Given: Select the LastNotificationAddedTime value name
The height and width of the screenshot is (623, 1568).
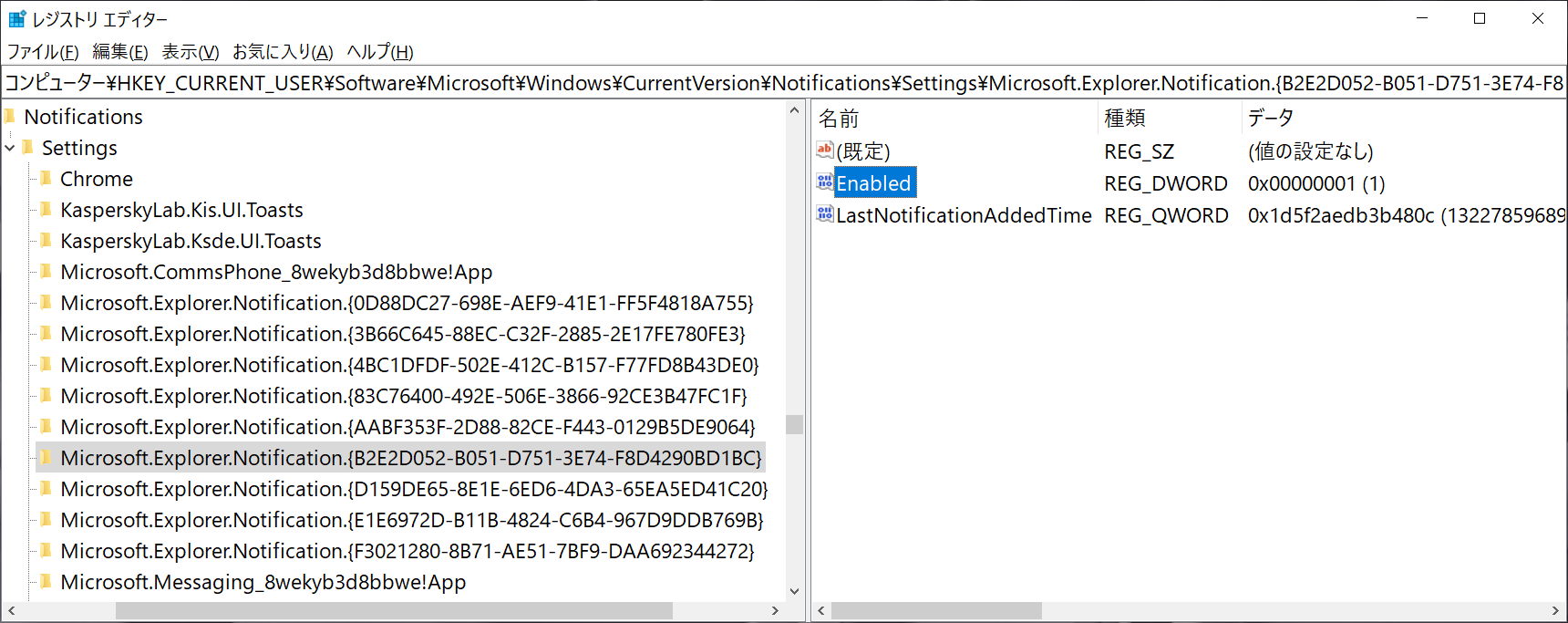Looking at the screenshot, I should 964,215.
